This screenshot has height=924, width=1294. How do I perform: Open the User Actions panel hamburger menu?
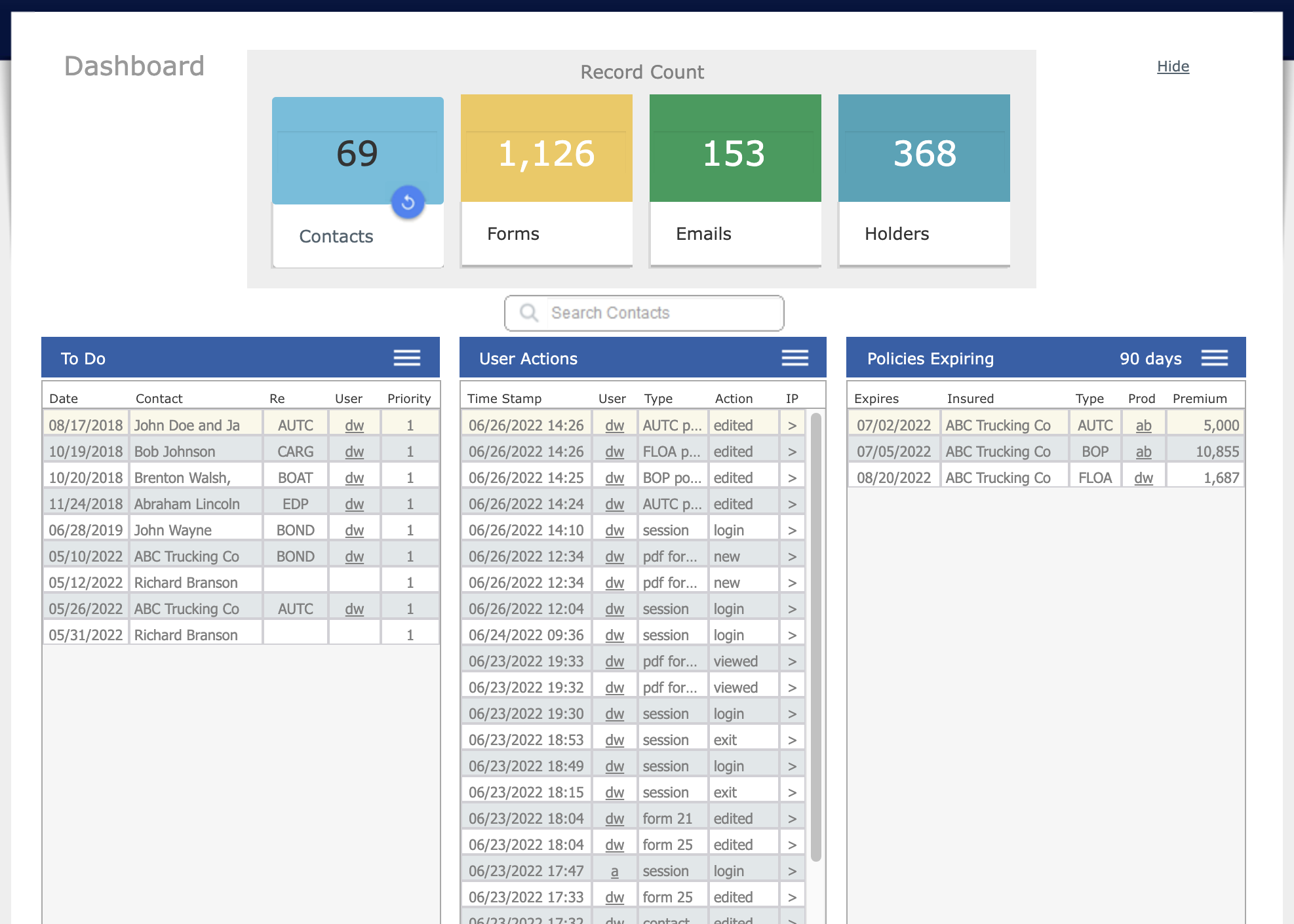pos(795,358)
